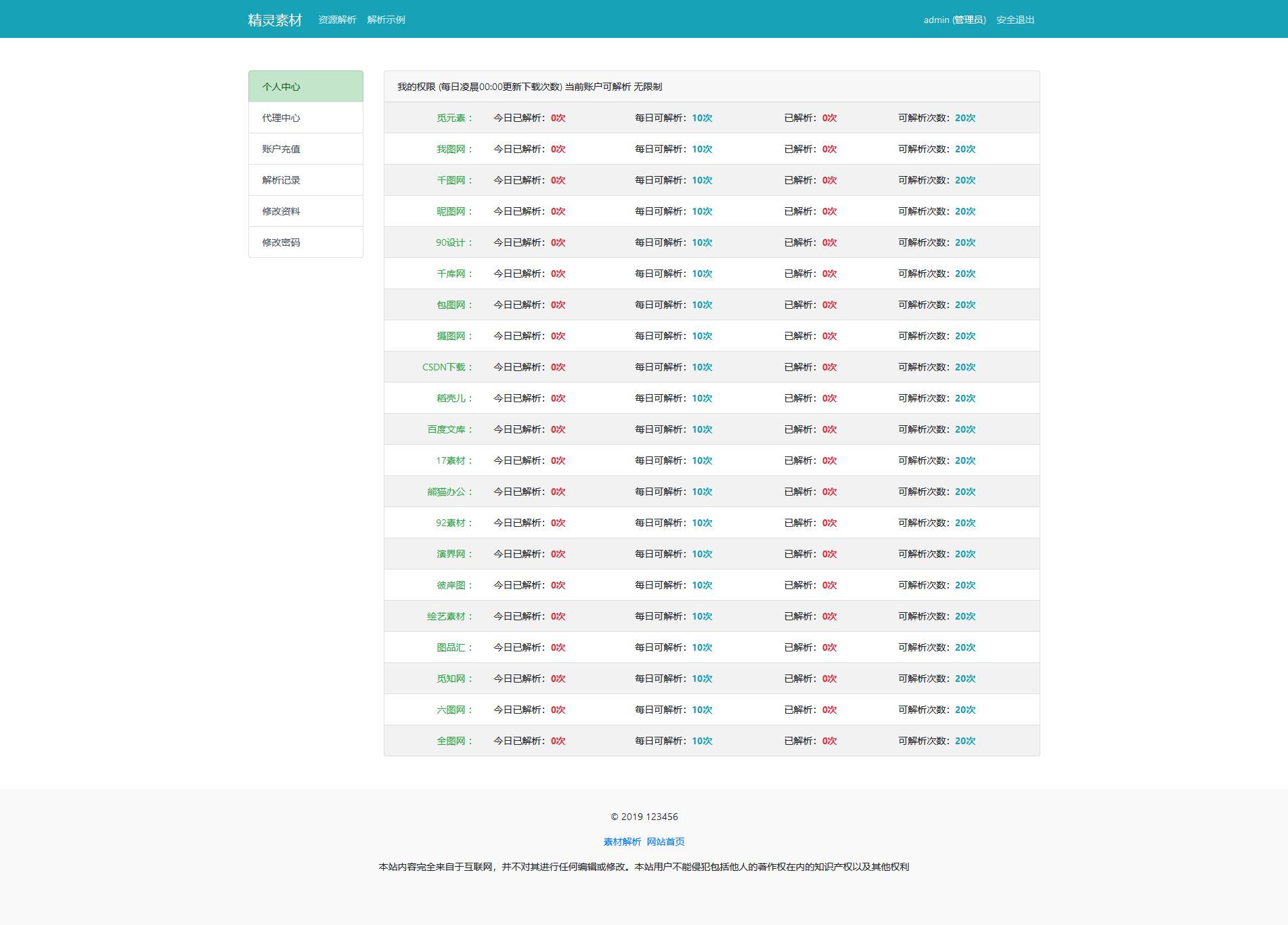
Task: Click the 精灵素材 site logo
Action: (274, 20)
